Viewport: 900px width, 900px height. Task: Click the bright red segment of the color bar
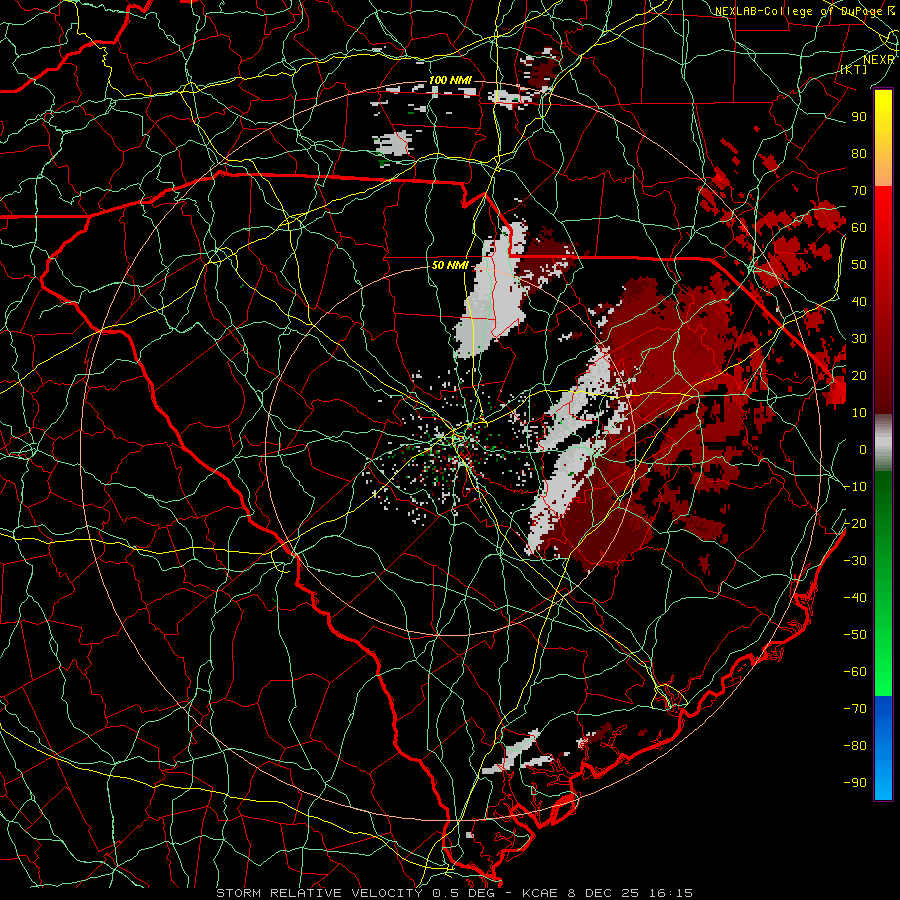(883, 210)
